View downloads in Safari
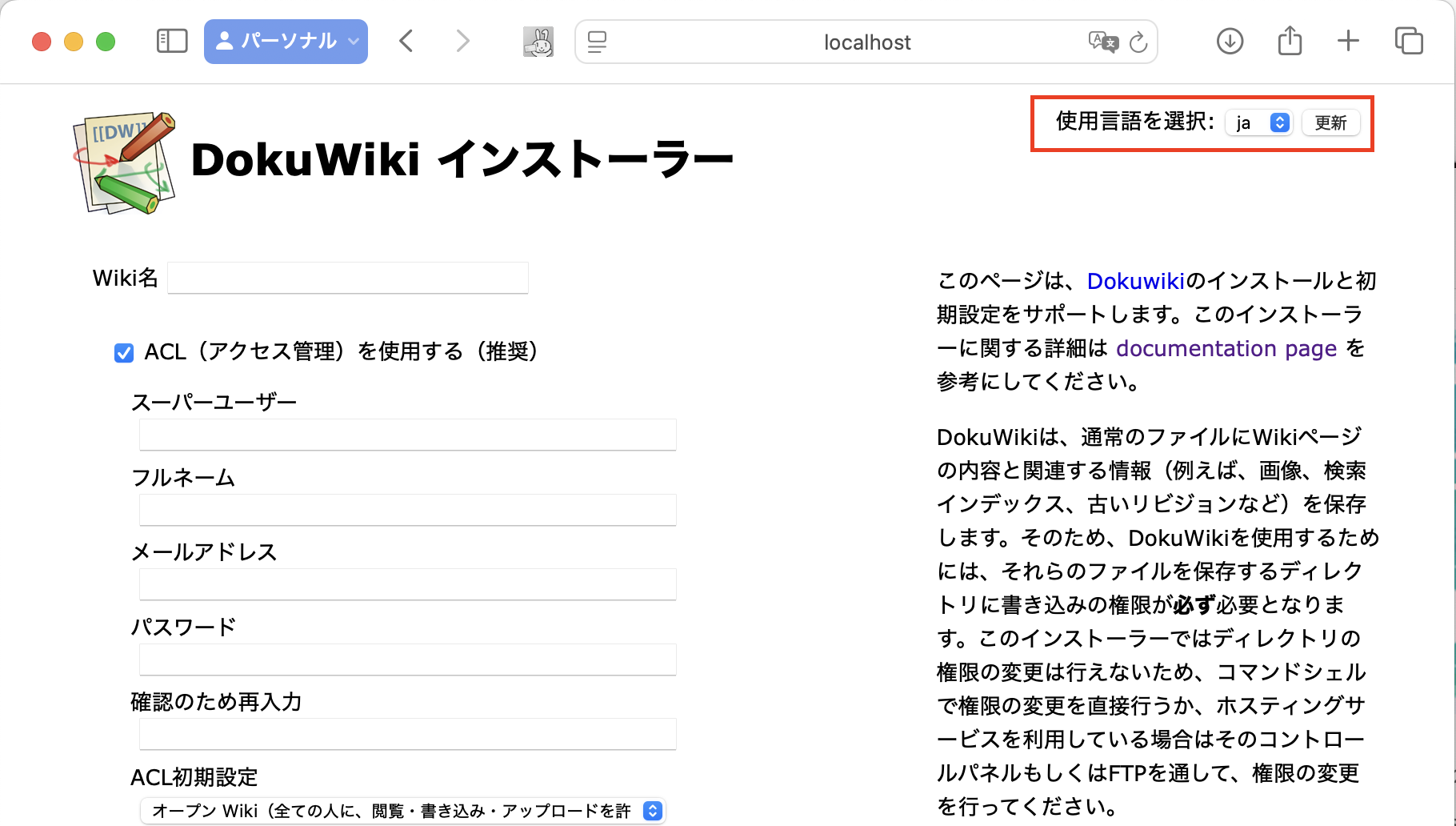 1230,41
